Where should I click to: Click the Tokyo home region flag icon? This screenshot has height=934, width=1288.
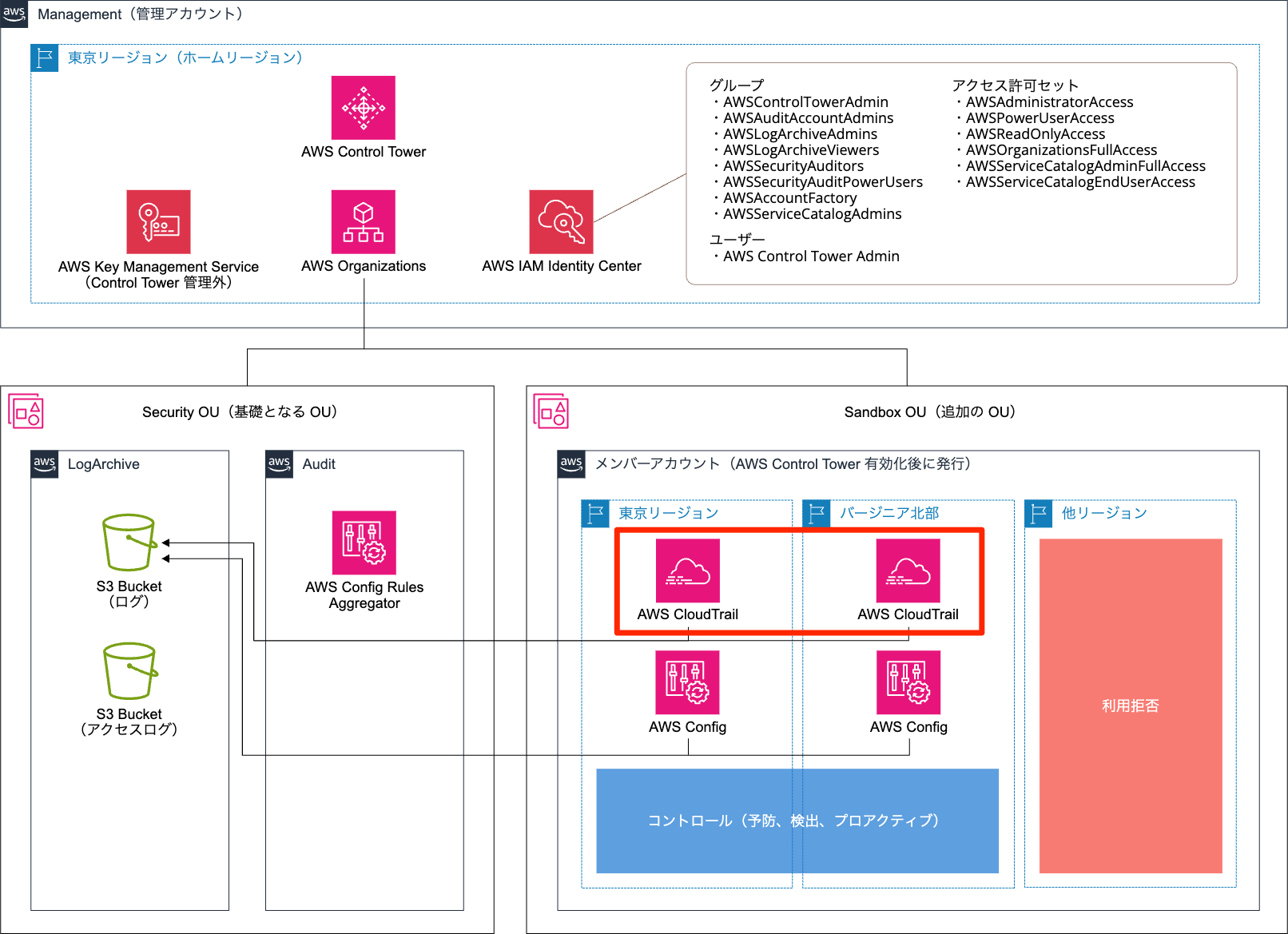tap(45, 58)
